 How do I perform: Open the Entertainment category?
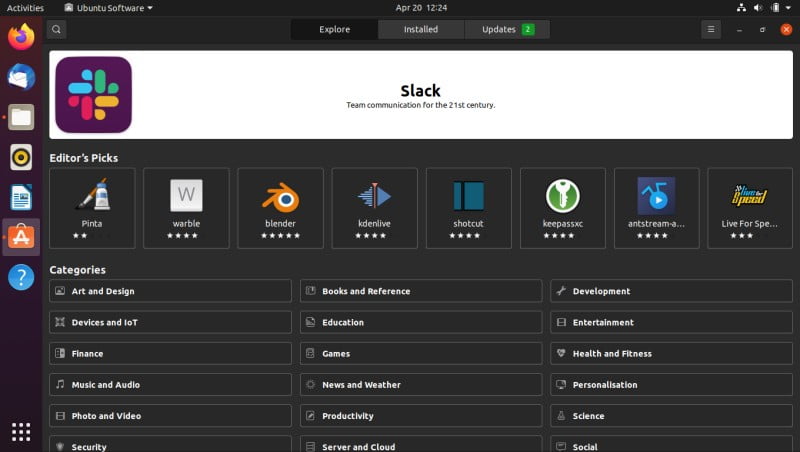[x=671, y=322]
